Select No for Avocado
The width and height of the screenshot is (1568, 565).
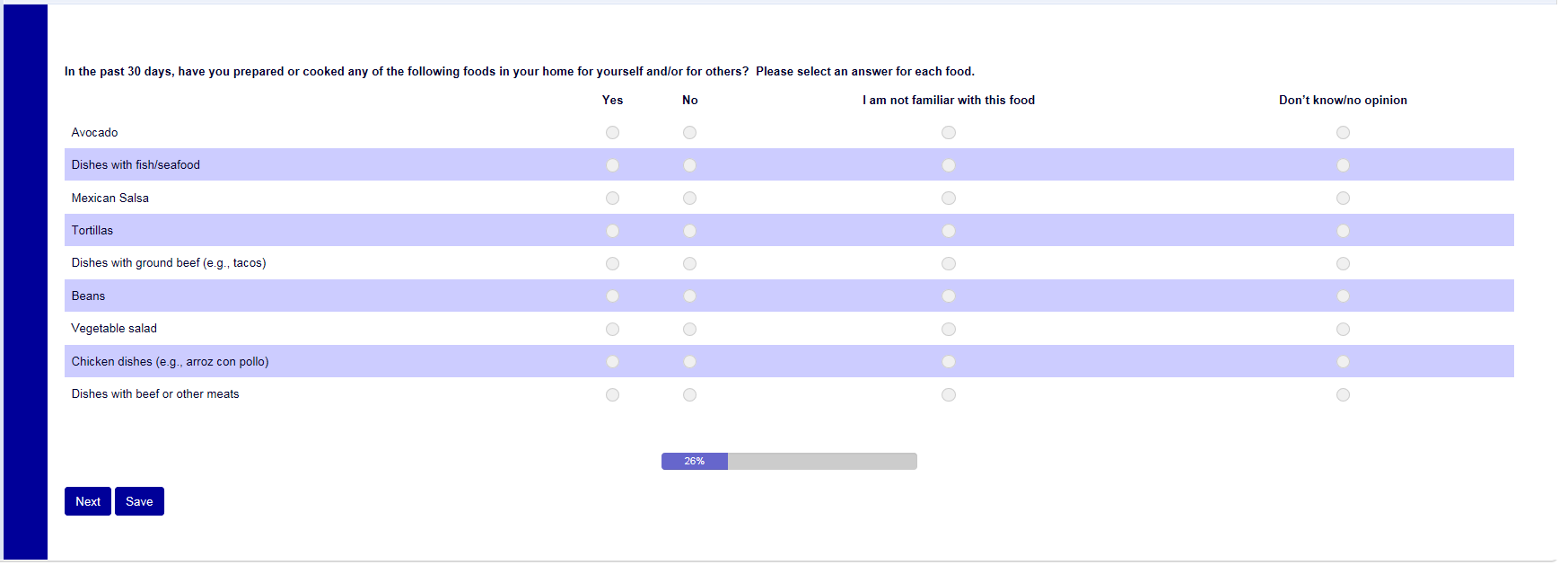[689, 133]
